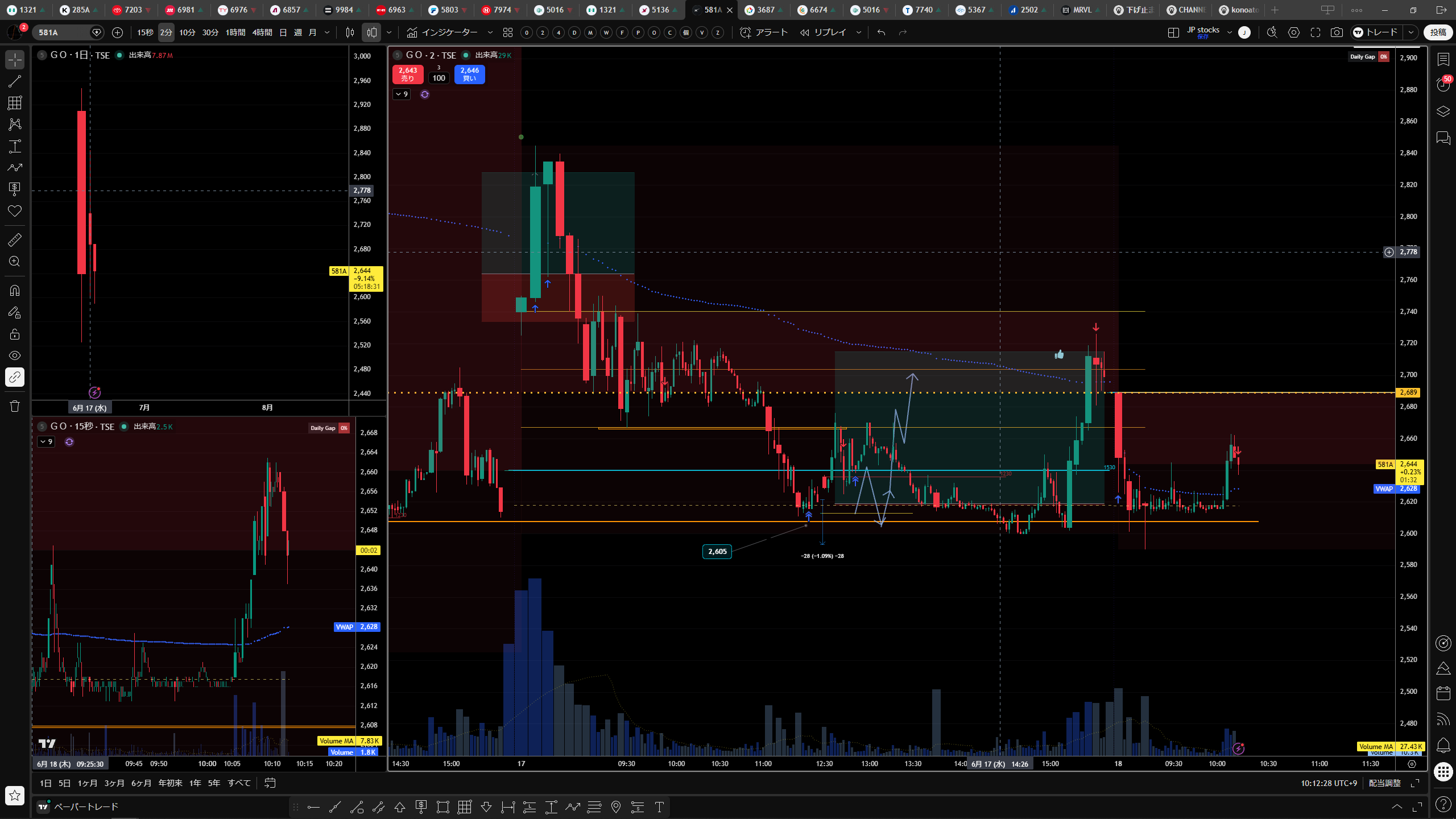
Task: Open the JP stocks layout dropdown
Action: 1229,32
